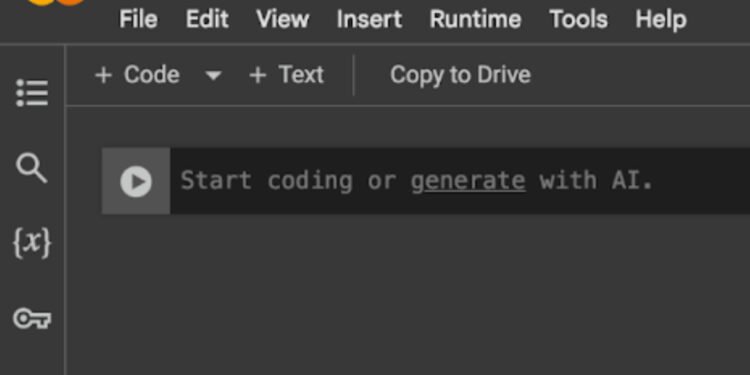Open the File menu
The height and width of the screenshot is (375, 750).
(x=138, y=20)
